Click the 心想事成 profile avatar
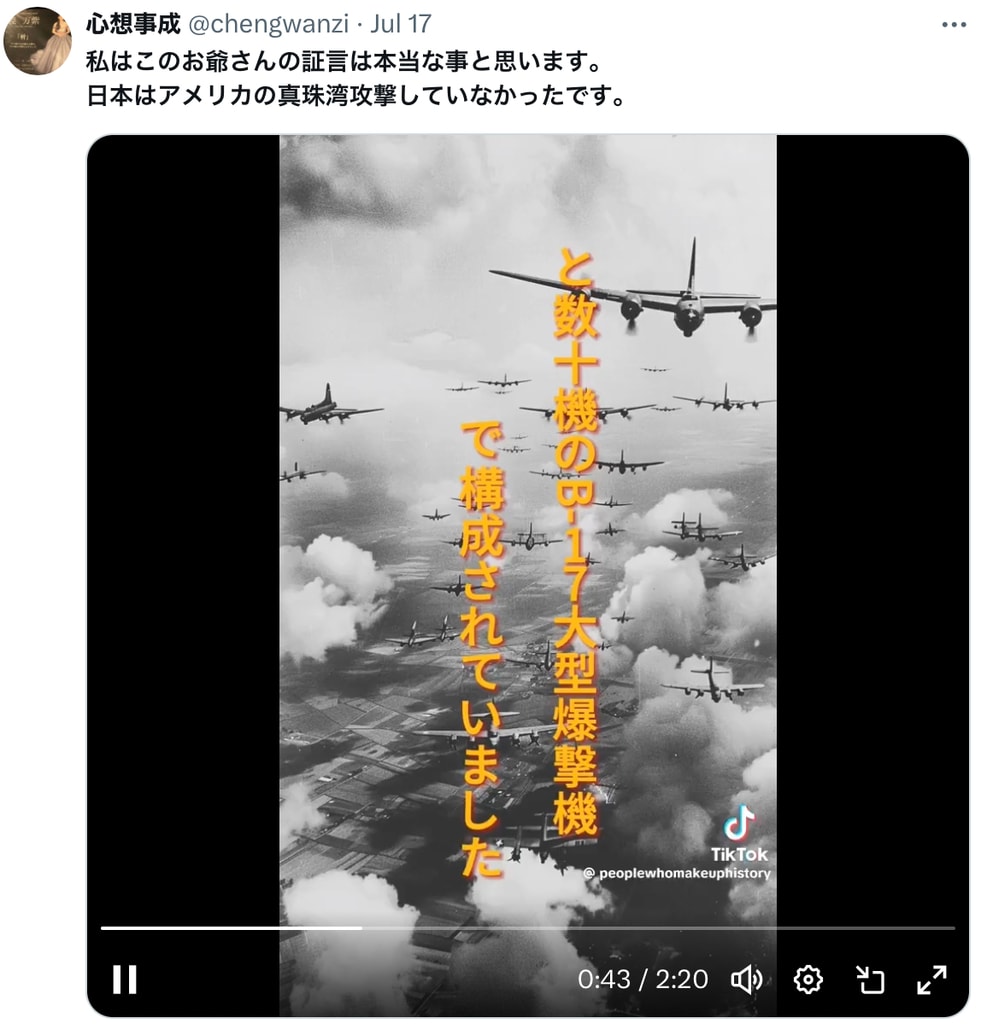The image size is (987, 1024). (x=38, y=41)
